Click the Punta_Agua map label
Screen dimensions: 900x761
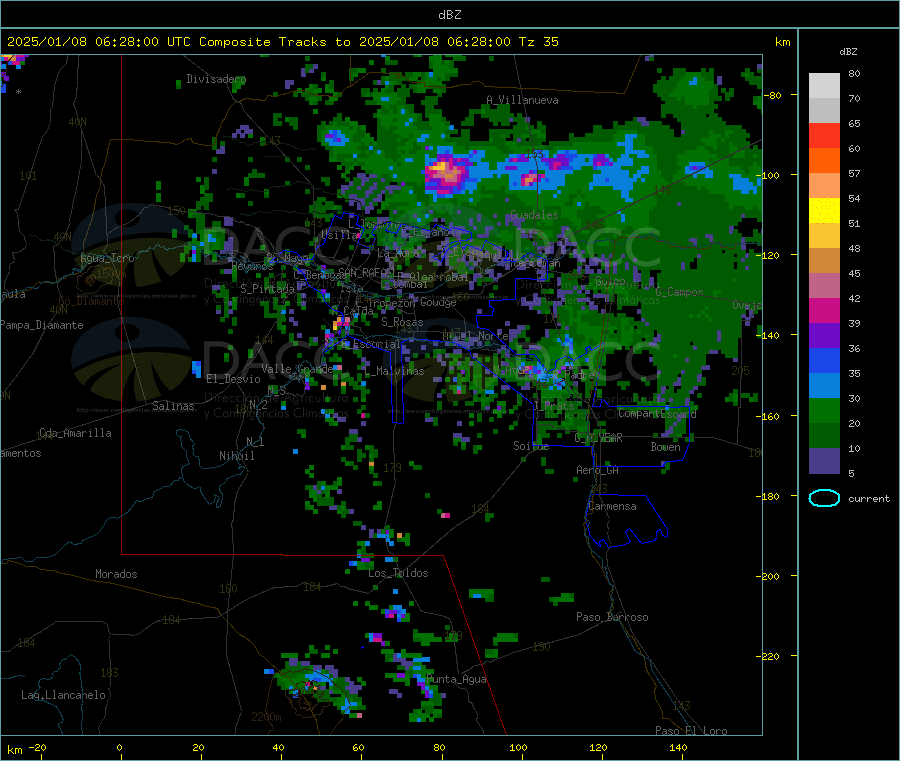(x=456, y=680)
